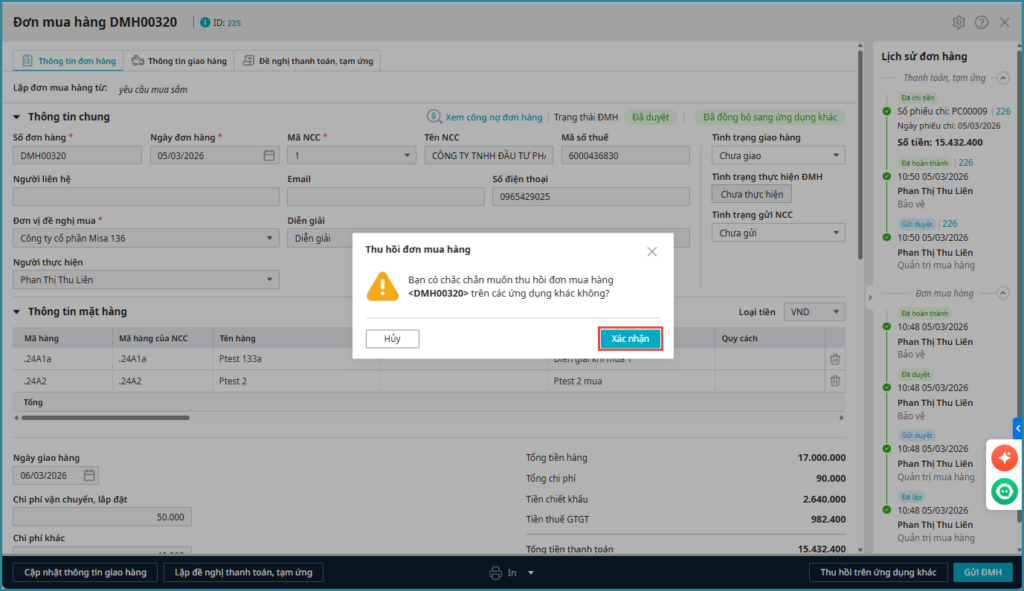The width and height of the screenshot is (1024, 591).
Task: Click the warning triangle icon in dialog
Action: tap(383, 287)
